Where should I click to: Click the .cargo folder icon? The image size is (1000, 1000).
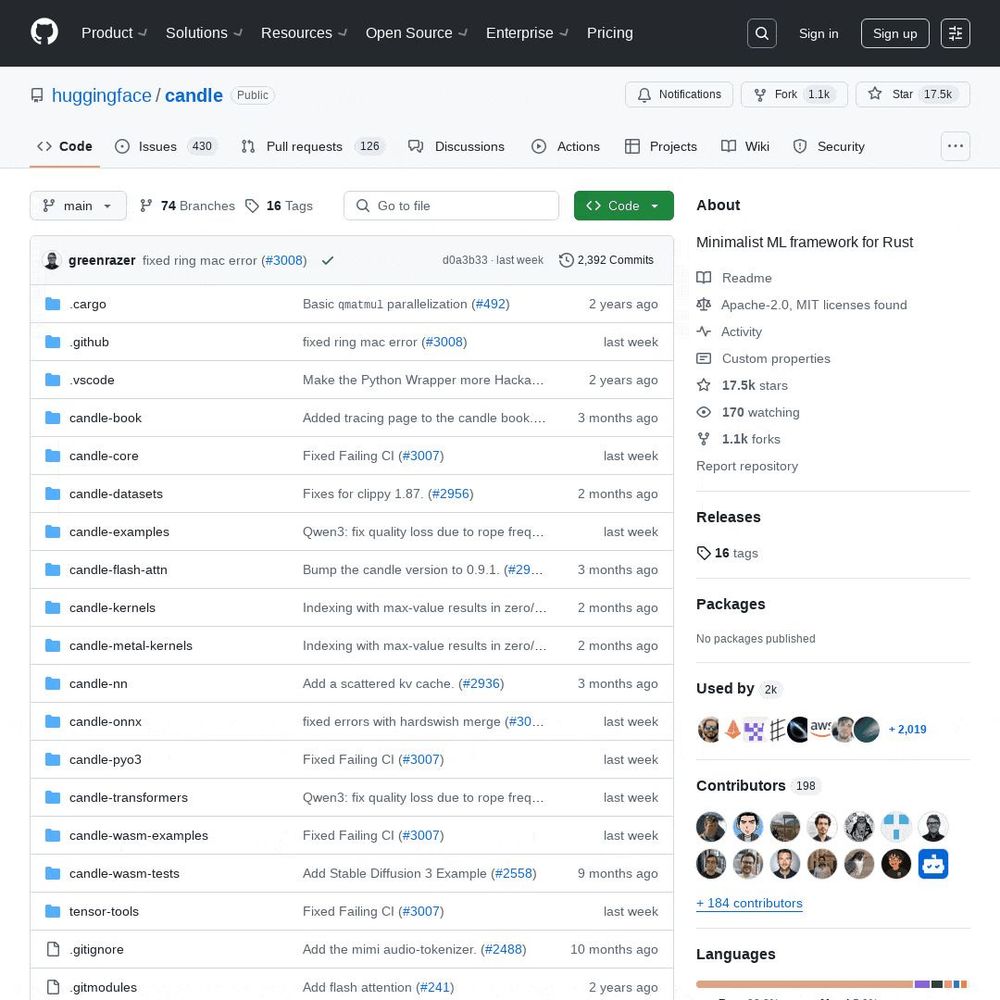pyautogui.click(x=53, y=304)
